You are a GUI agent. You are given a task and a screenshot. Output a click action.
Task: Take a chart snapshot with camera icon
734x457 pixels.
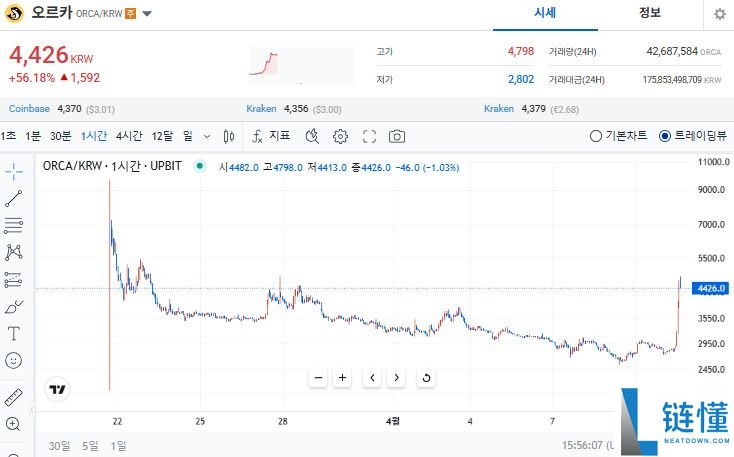click(397, 136)
